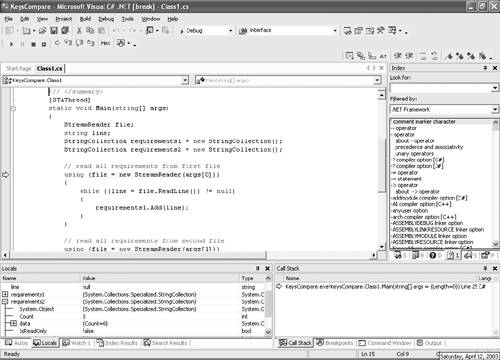500x360 pixels.
Task: Click the 'Ln 15' status bar entry
Action: pyautogui.click(x=368, y=354)
